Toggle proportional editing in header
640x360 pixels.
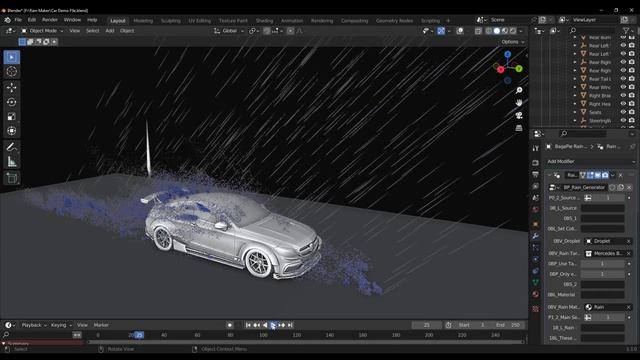tap(290, 31)
